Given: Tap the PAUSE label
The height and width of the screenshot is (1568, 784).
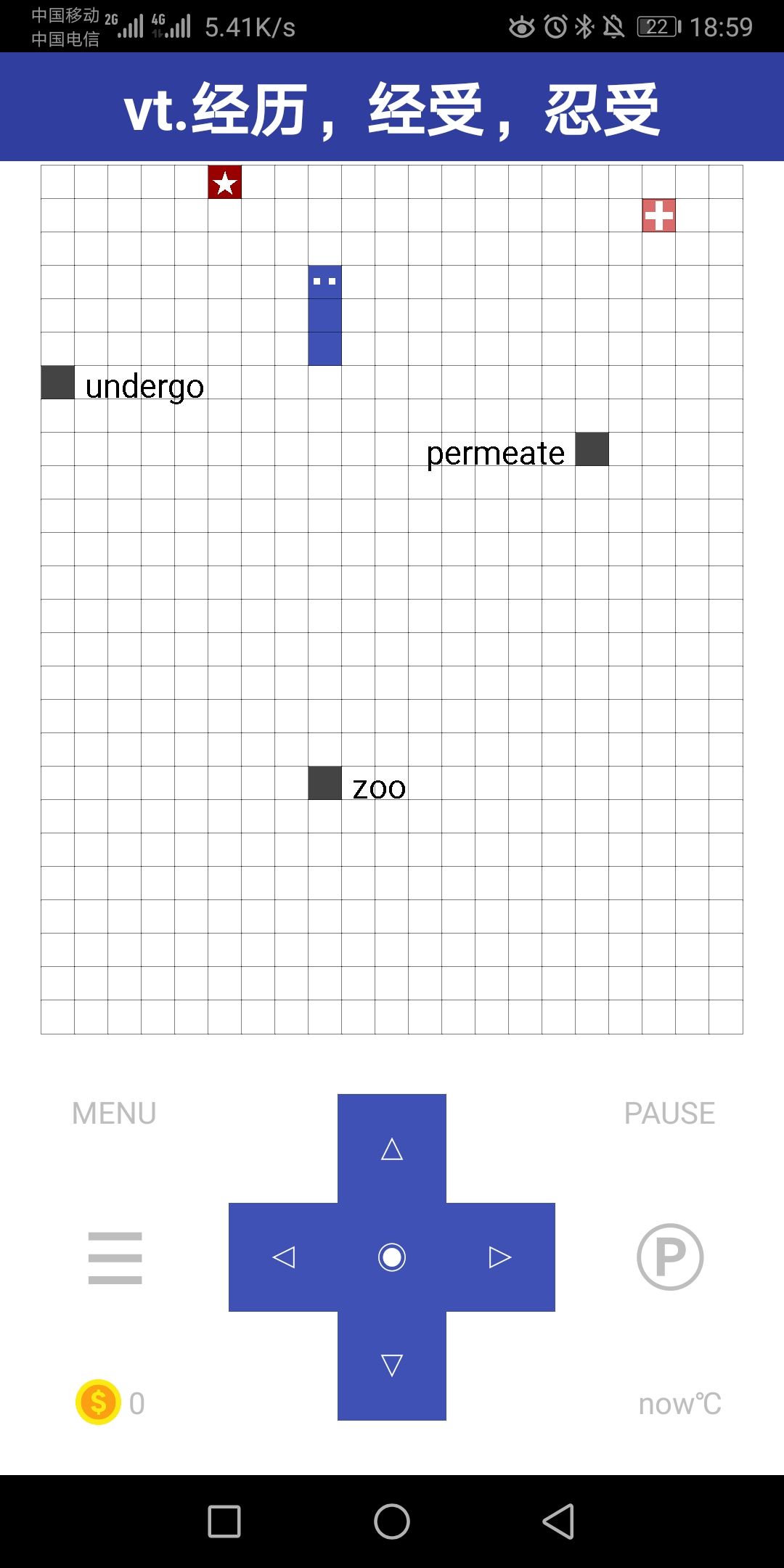Looking at the screenshot, I should [x=669, y=1113].
